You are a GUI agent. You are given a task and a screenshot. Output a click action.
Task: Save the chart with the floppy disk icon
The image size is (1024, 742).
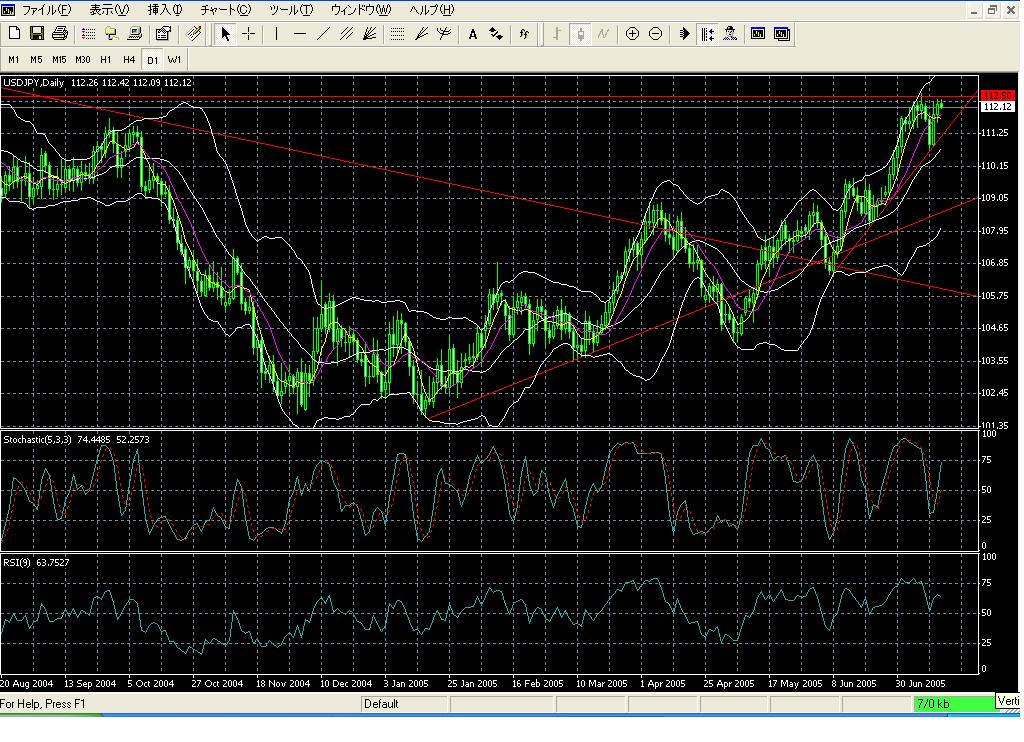[37, 34]
